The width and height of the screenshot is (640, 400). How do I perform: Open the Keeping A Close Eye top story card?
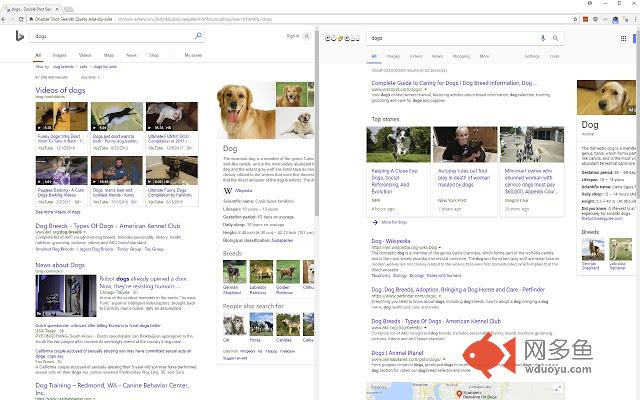pyautogui.click(x=398, y=171)
